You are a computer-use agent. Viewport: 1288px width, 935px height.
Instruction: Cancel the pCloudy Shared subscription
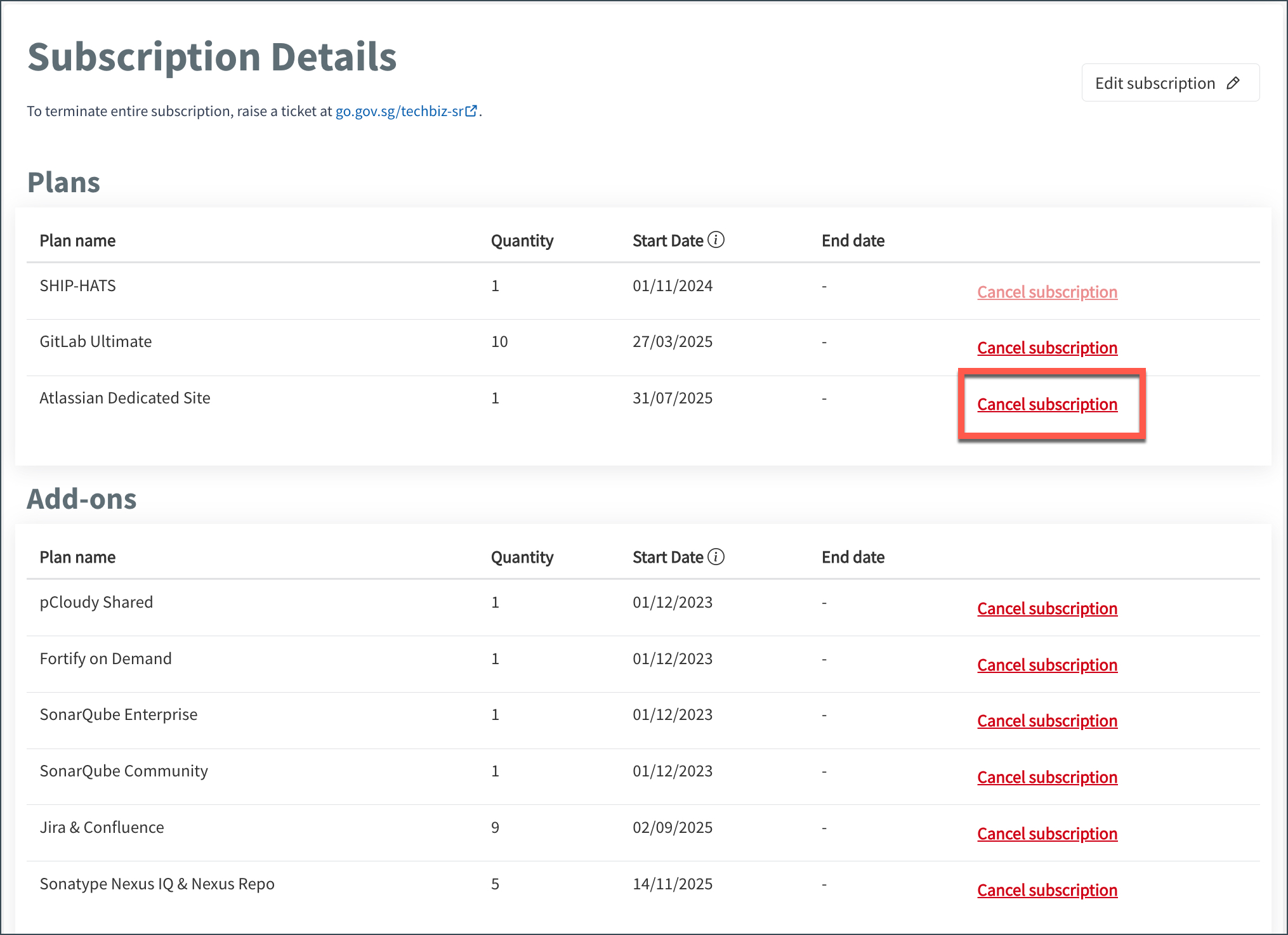1047,608
